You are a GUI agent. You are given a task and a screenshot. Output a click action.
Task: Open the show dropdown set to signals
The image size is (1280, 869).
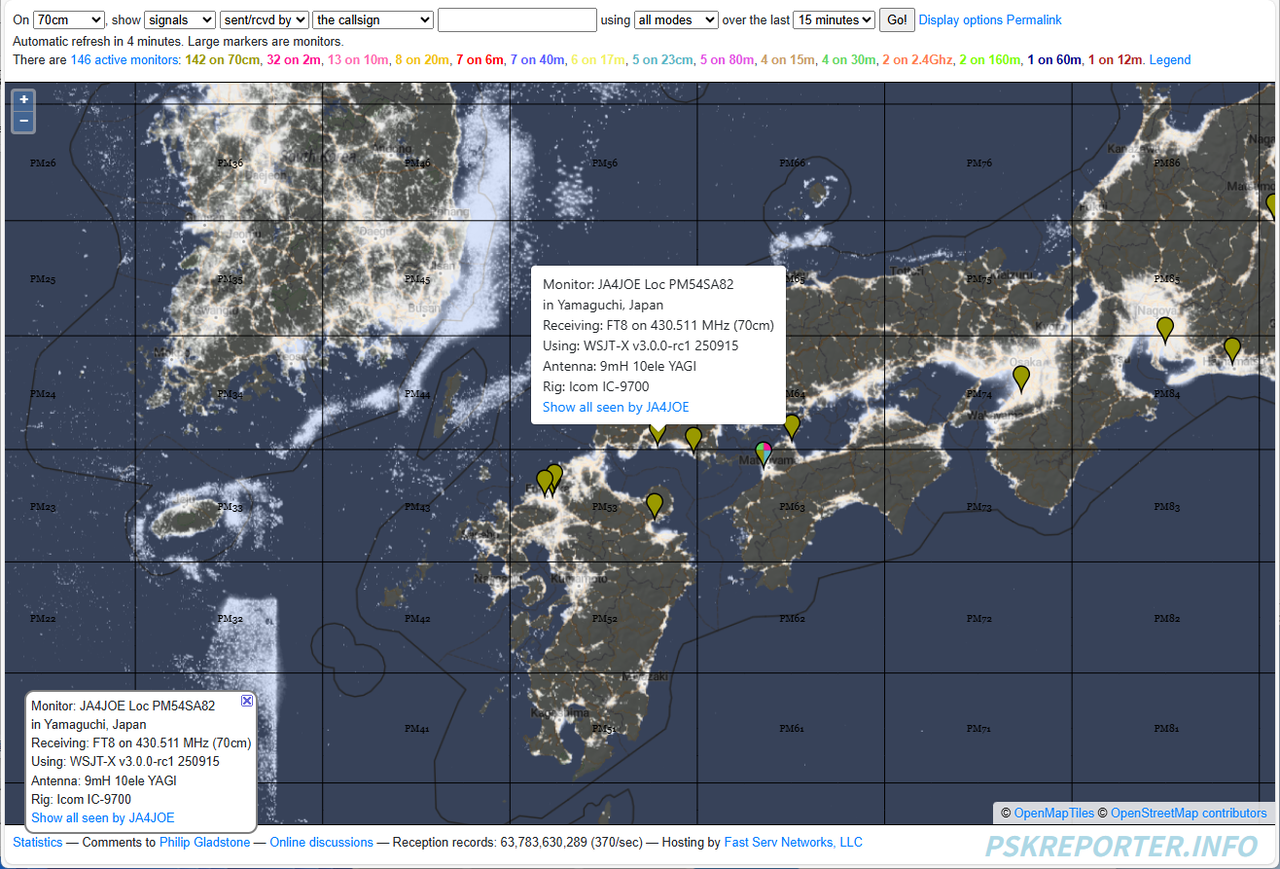point(180,20)
